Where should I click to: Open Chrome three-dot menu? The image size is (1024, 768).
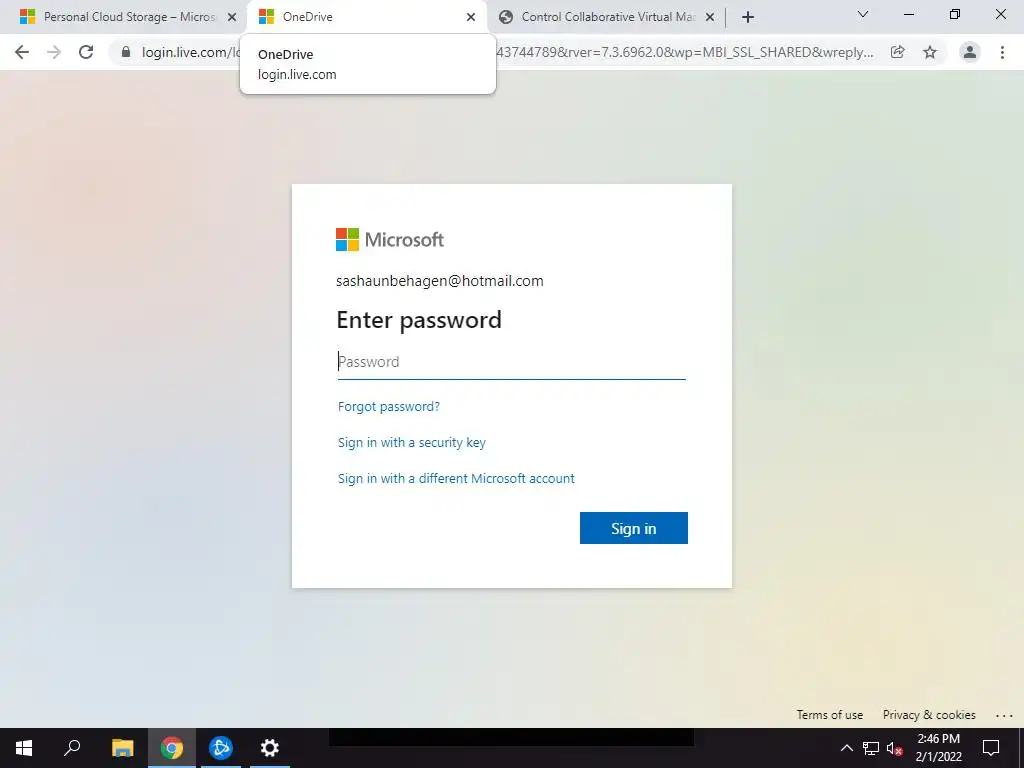(x=1002, y=52)
